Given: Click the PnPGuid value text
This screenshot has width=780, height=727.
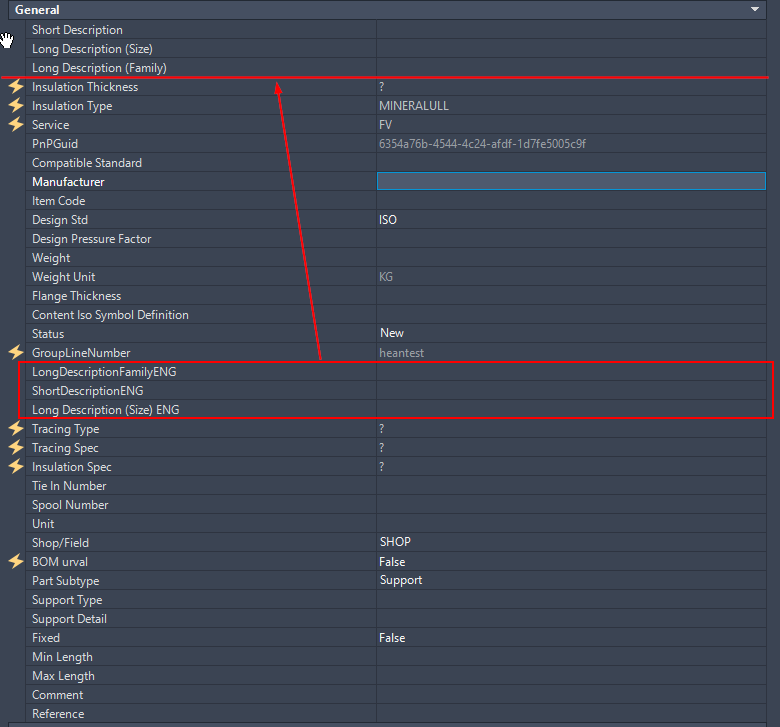Looking at the screenshot, I should pos(482,144).
